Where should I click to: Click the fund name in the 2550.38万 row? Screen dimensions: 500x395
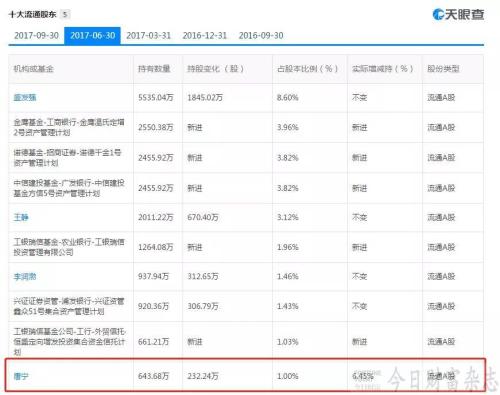click(x=69, y=127)
